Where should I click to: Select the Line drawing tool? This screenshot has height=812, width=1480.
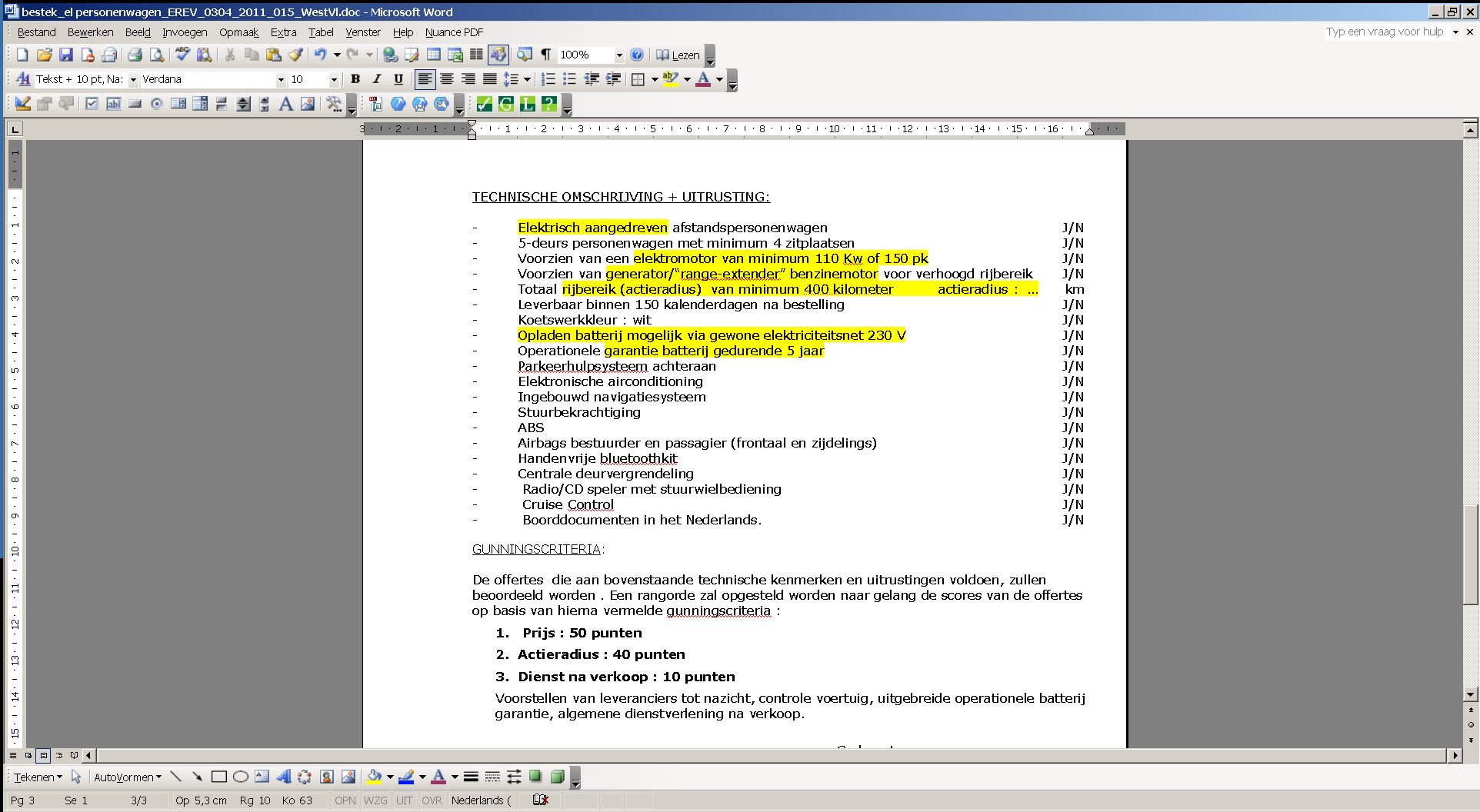tap(175, 777)
